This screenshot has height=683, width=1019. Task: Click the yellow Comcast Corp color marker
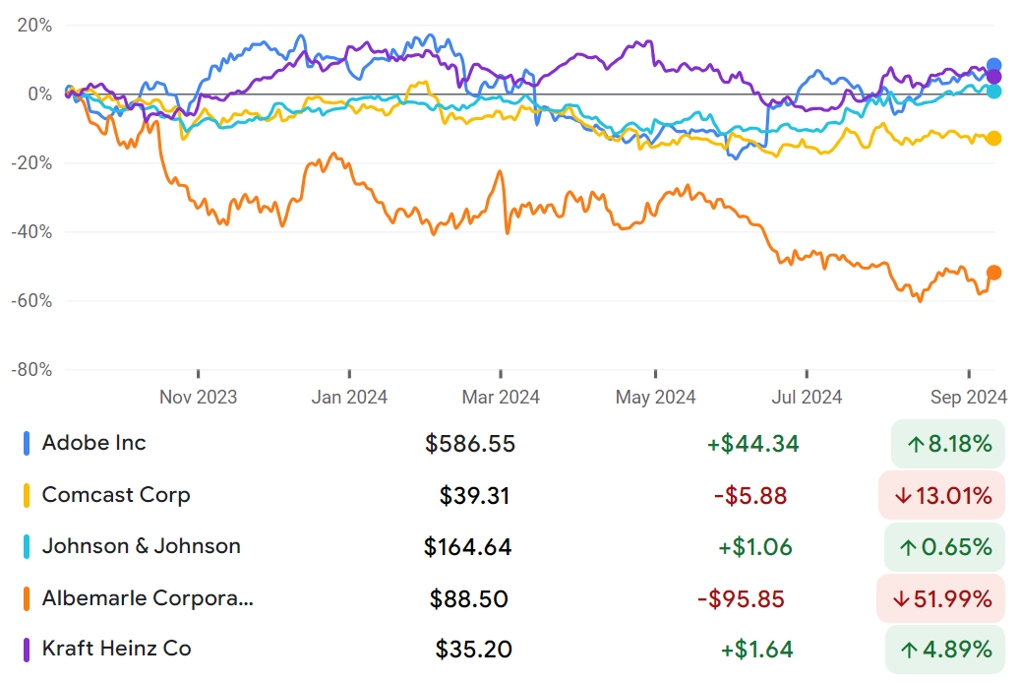point(26,495)
